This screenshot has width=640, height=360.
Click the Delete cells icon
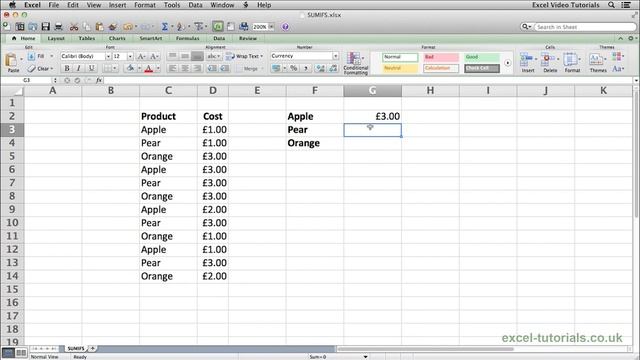pyautogui.click(x=547, y=60)
